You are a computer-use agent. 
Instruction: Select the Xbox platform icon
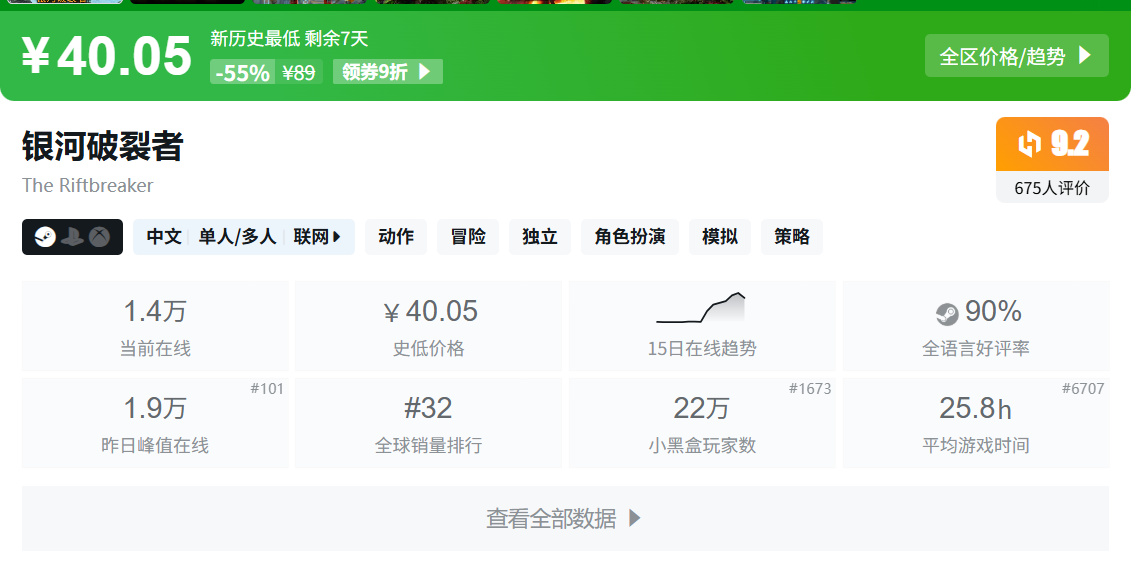tap(99, 237)
